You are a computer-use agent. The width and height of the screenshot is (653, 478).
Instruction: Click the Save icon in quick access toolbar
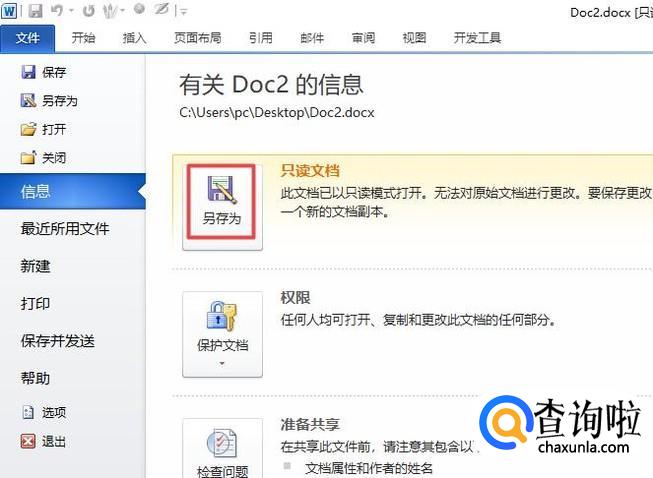[x=35, y=11]
